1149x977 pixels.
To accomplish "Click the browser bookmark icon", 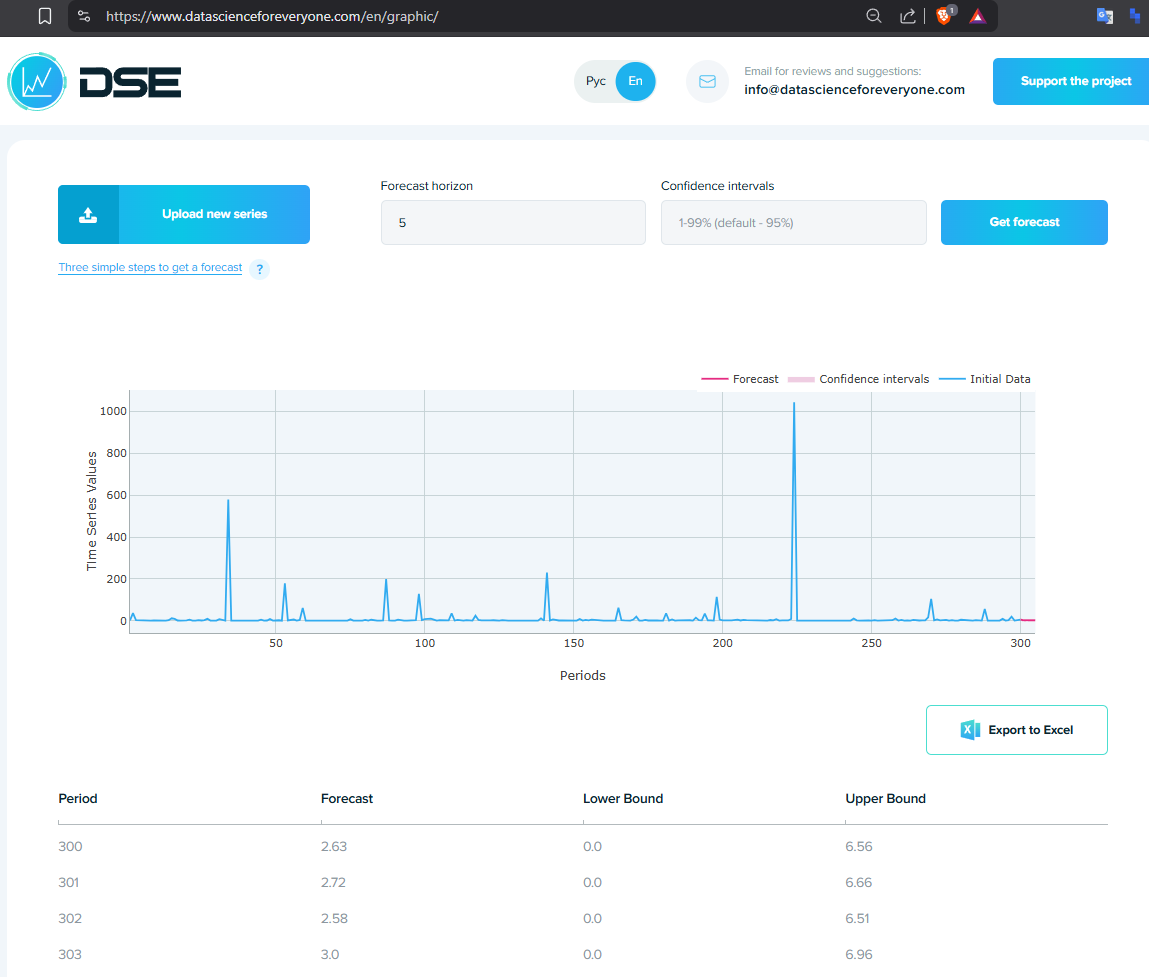I will coord(45,16).
